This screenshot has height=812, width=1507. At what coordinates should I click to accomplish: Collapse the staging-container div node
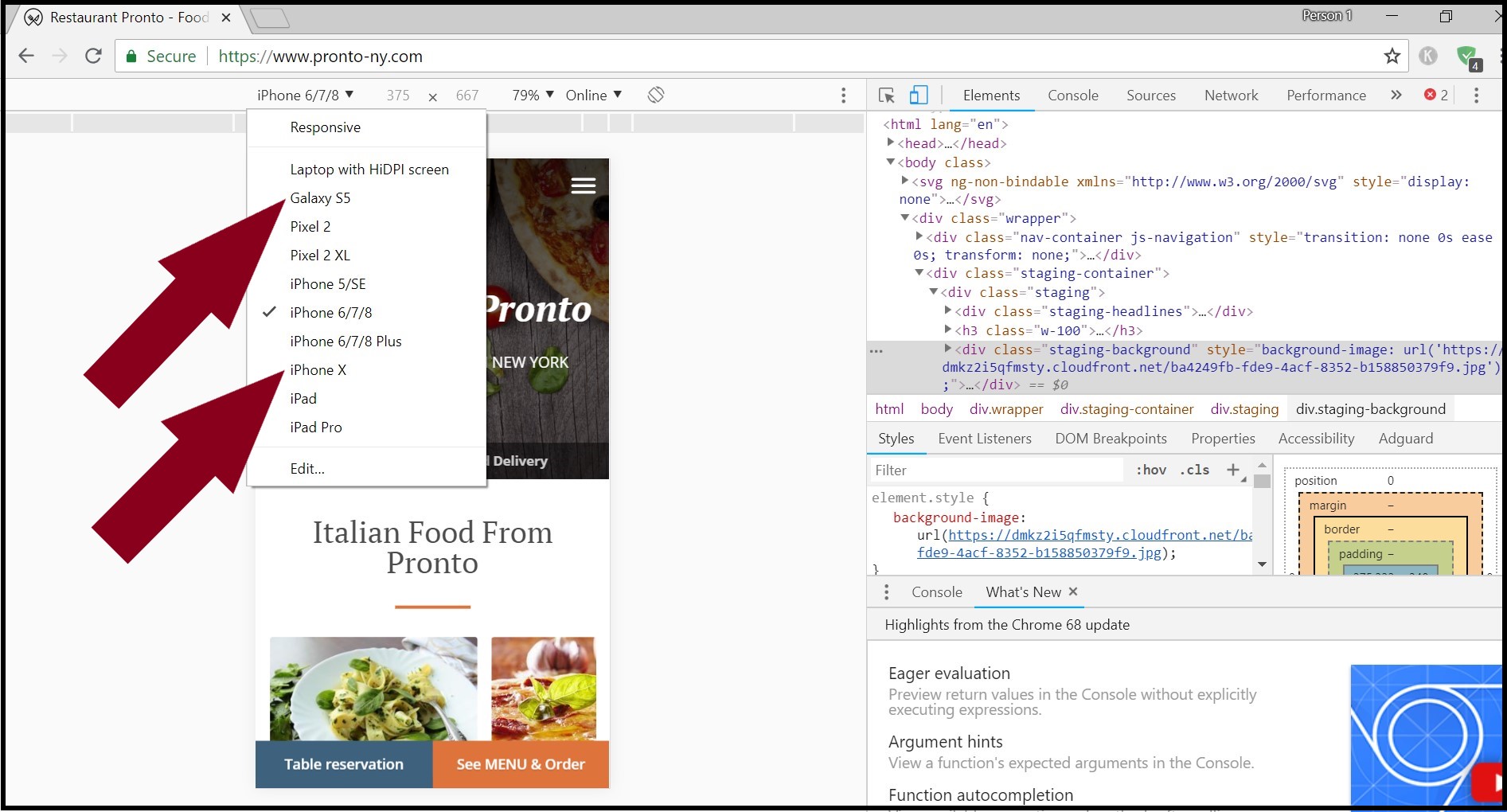tap(919, 272)
